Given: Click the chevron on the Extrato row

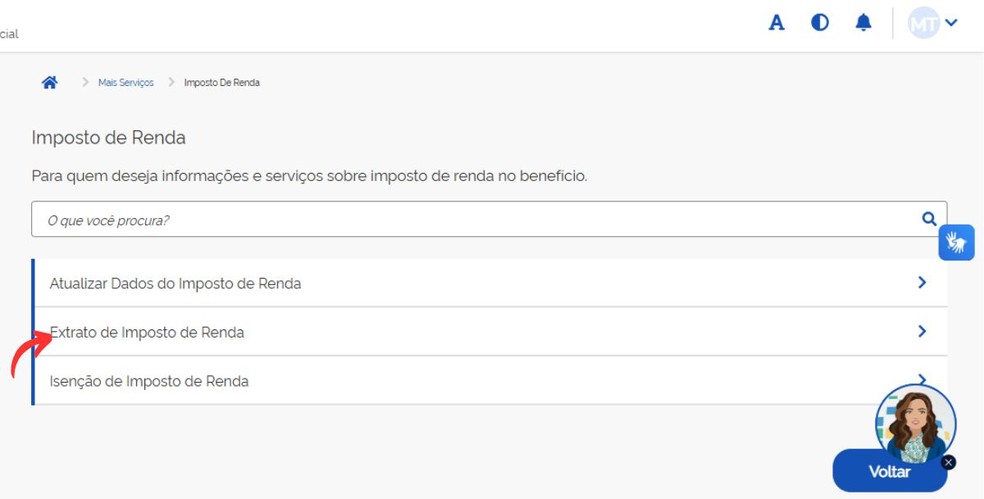Looking at the screenshot, I should coord(922,331).
